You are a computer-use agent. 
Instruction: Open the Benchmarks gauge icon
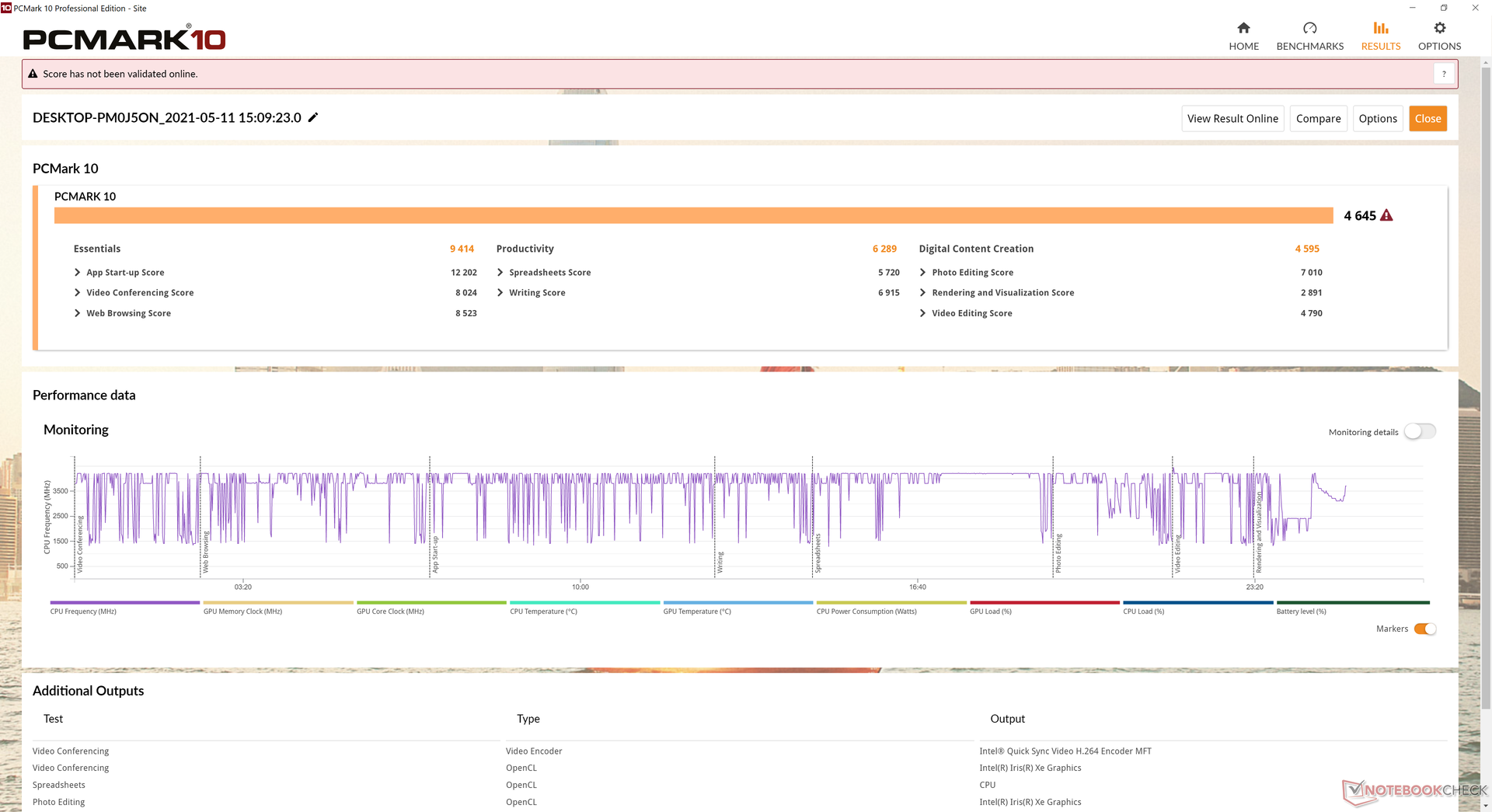coord(1309,28)
